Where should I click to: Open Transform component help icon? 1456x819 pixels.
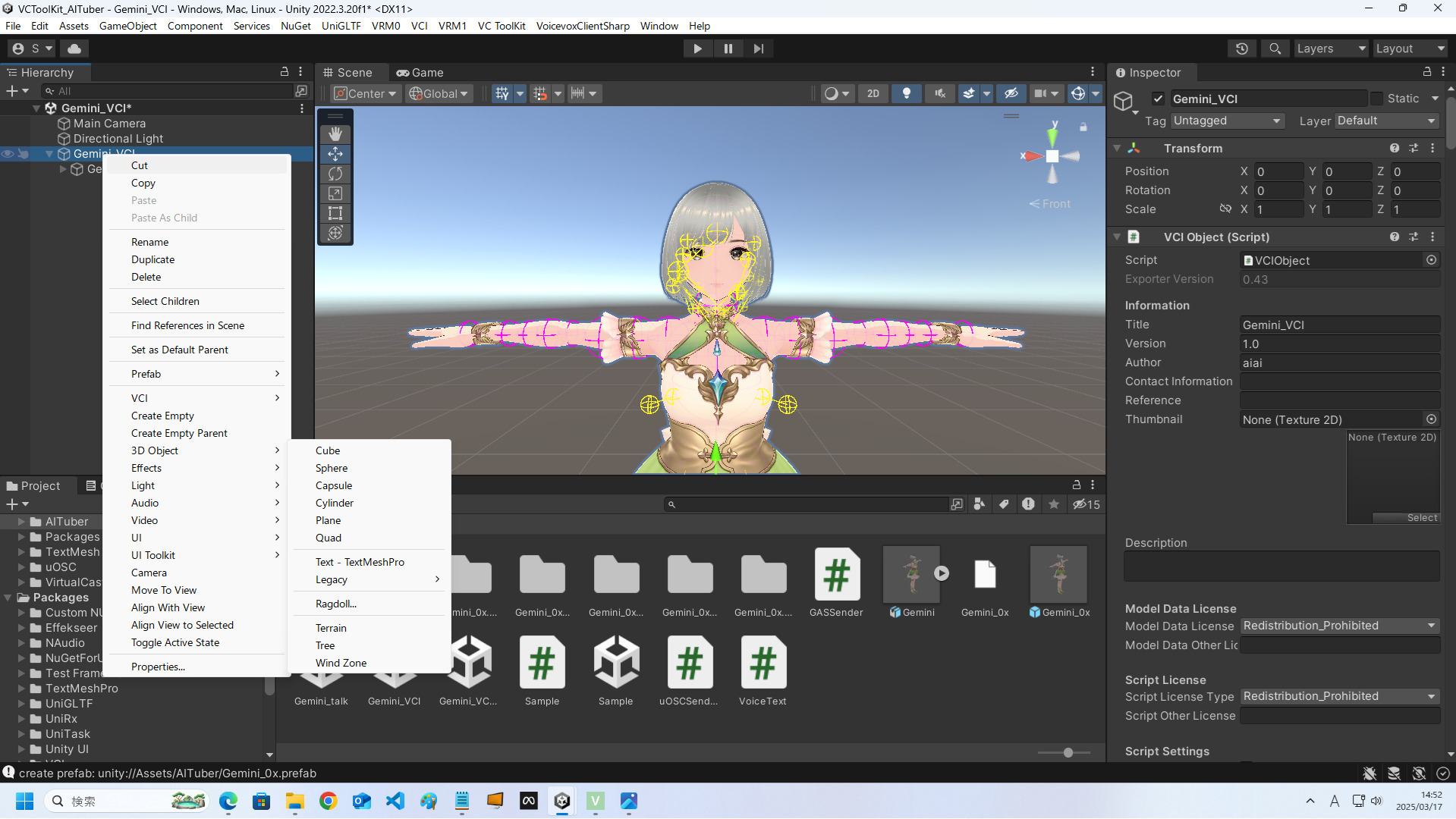[1395, 149]
